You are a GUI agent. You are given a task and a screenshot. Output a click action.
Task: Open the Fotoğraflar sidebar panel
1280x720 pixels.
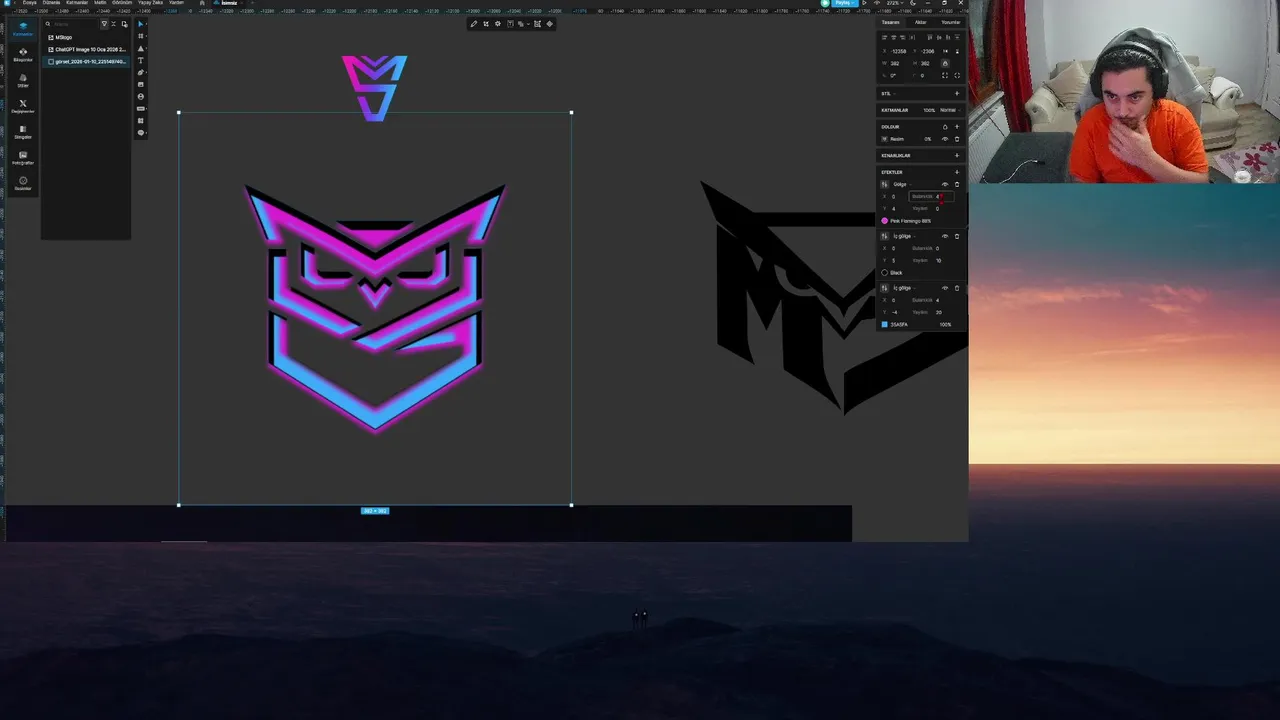click(x=23, y=158)
